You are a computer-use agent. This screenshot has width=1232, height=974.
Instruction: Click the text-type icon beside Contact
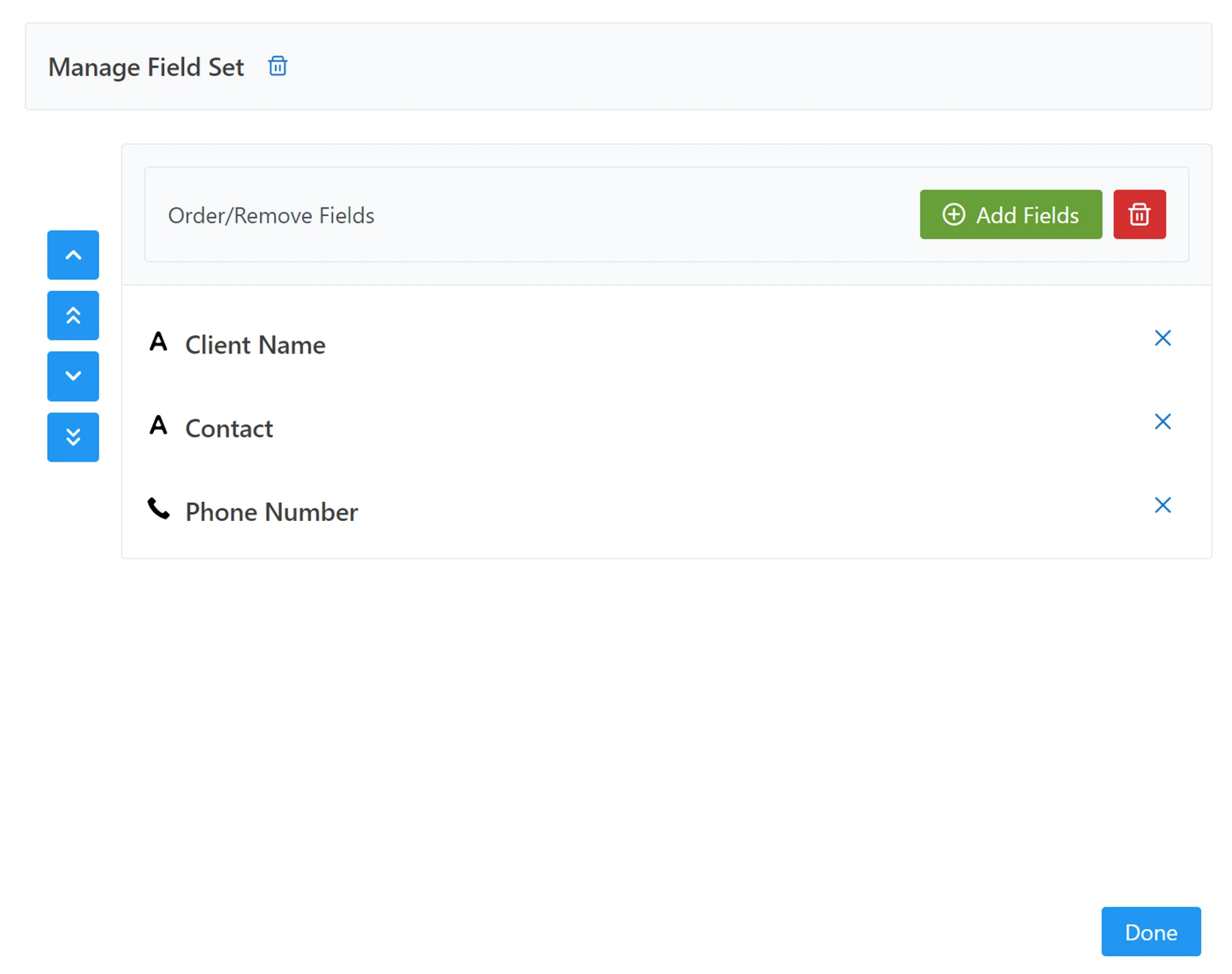pos(158,425)
